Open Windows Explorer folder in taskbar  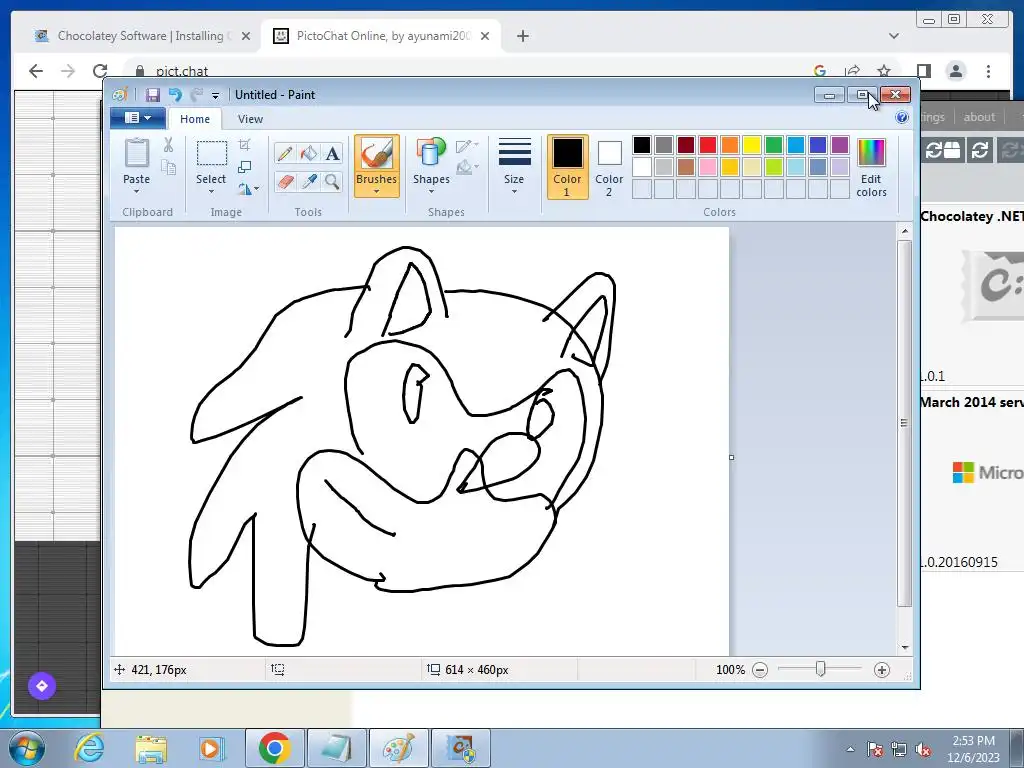click(x=151, y=748)
